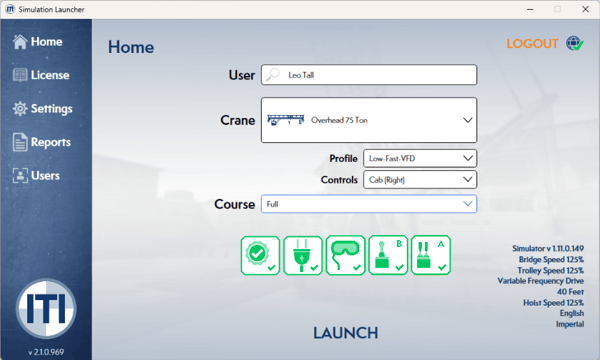Open the License section
600x360 pixels.
[x=41, y=75]
